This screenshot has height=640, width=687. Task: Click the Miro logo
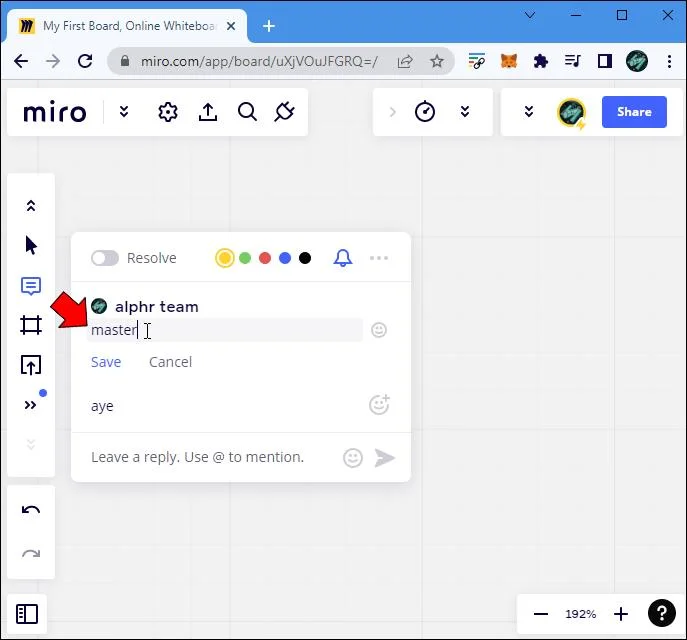click(55, 112)
